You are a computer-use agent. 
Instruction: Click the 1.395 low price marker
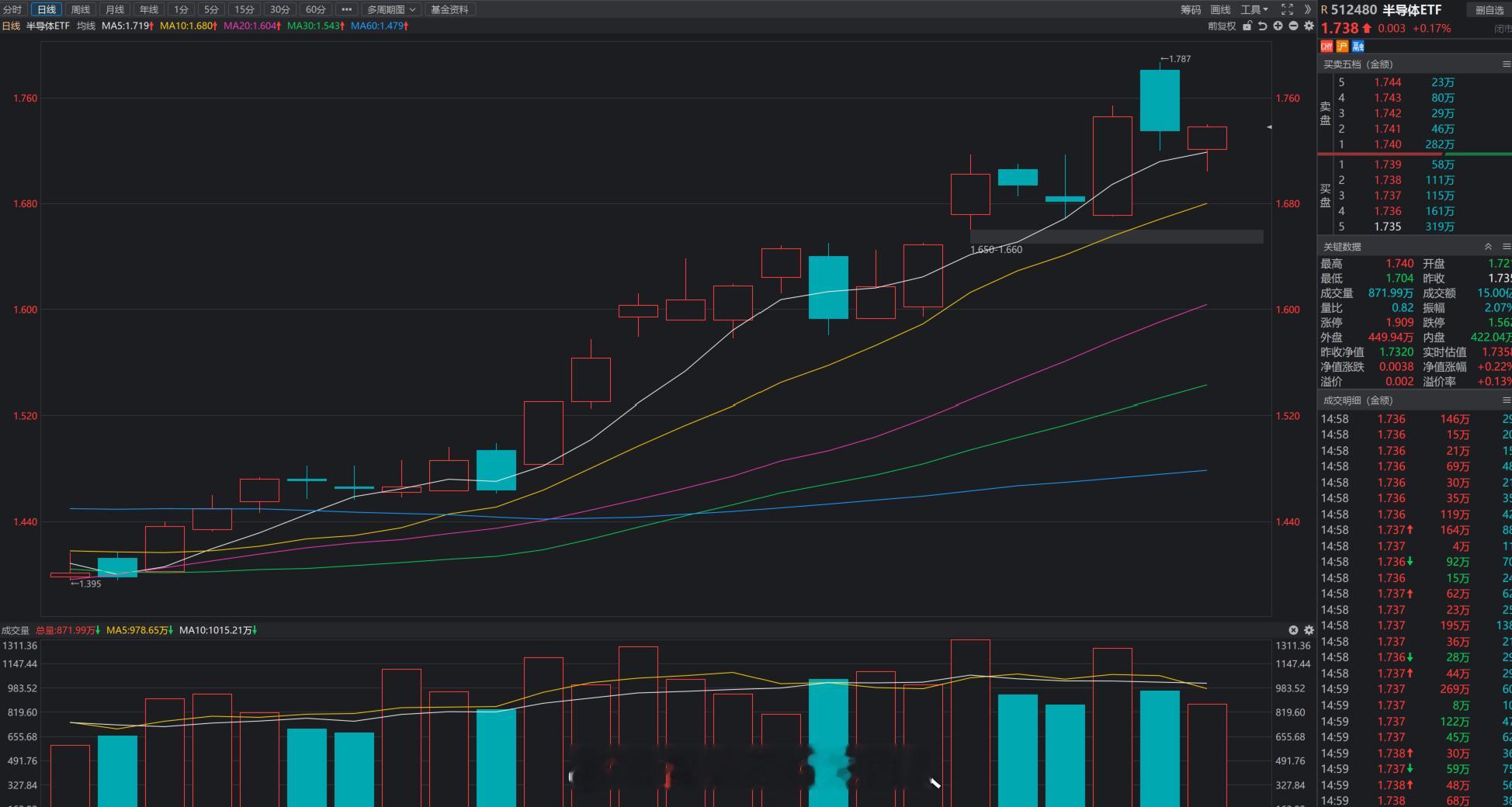pyautogui.click(x=85, y=584)
